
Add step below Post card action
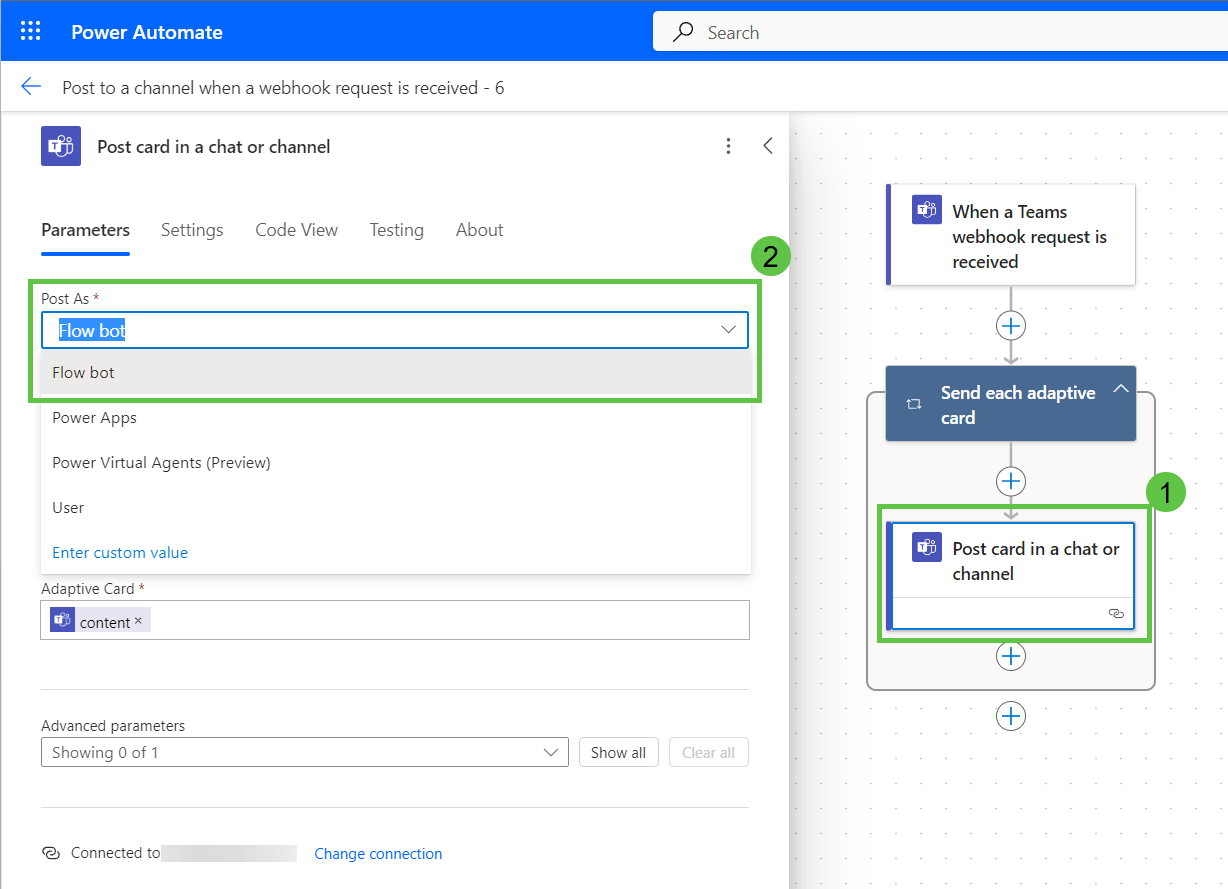coord(1011,656)
